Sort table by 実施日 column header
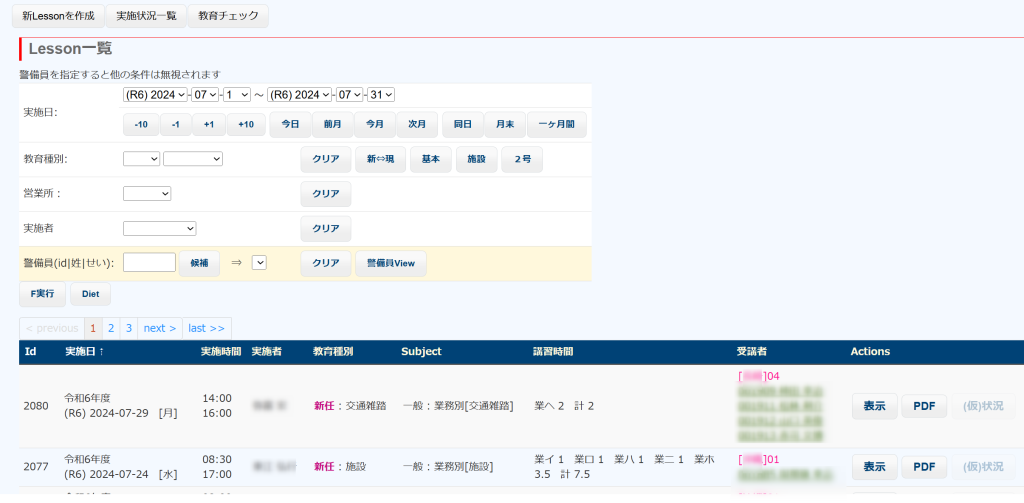Screen dimensions: 1024x503 (84, 352)
